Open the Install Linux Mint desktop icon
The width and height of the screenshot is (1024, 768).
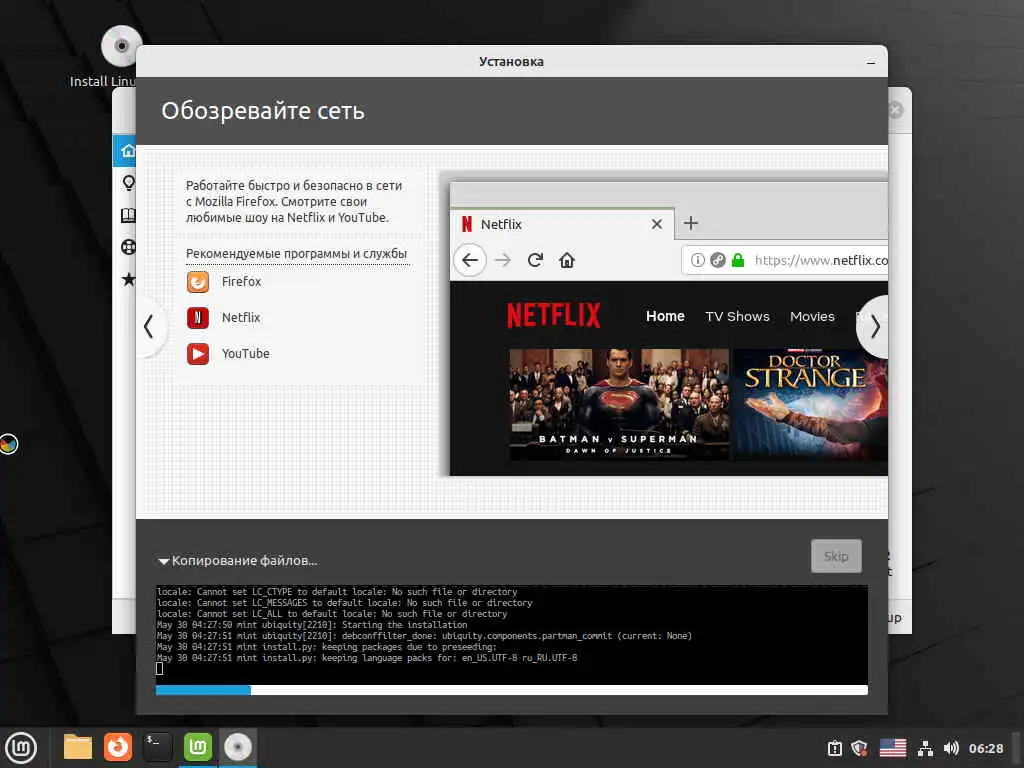(x=121, y=47)
